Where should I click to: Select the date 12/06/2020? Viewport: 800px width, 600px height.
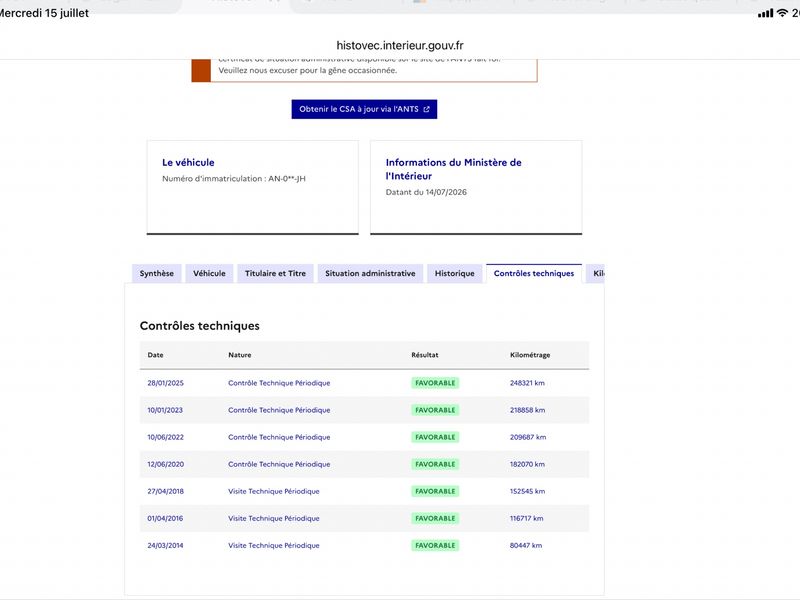coord(165,464)
